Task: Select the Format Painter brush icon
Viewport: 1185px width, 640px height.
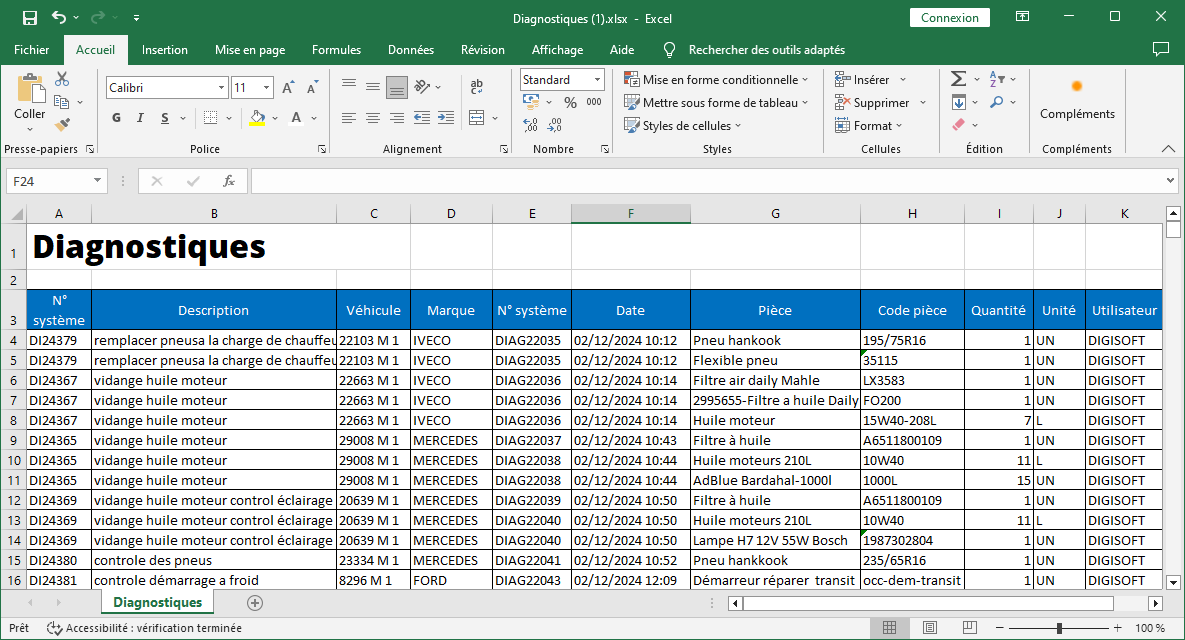Action: [62, 125]
